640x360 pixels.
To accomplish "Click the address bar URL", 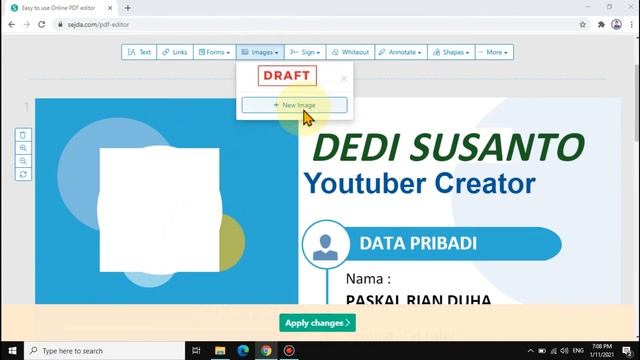I will click(98, 24).
